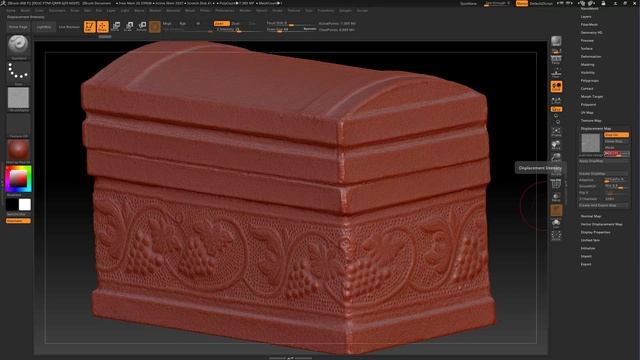The height and width of the screenshot is (360, 640).
Task: Select the white color swatch
Action: pyautogui.click(x=25, y=204)
